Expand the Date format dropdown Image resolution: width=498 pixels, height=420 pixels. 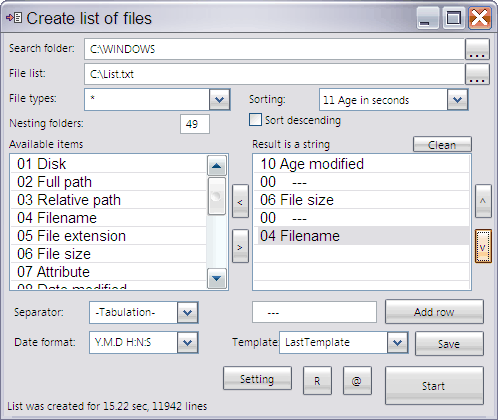[188, 342]
